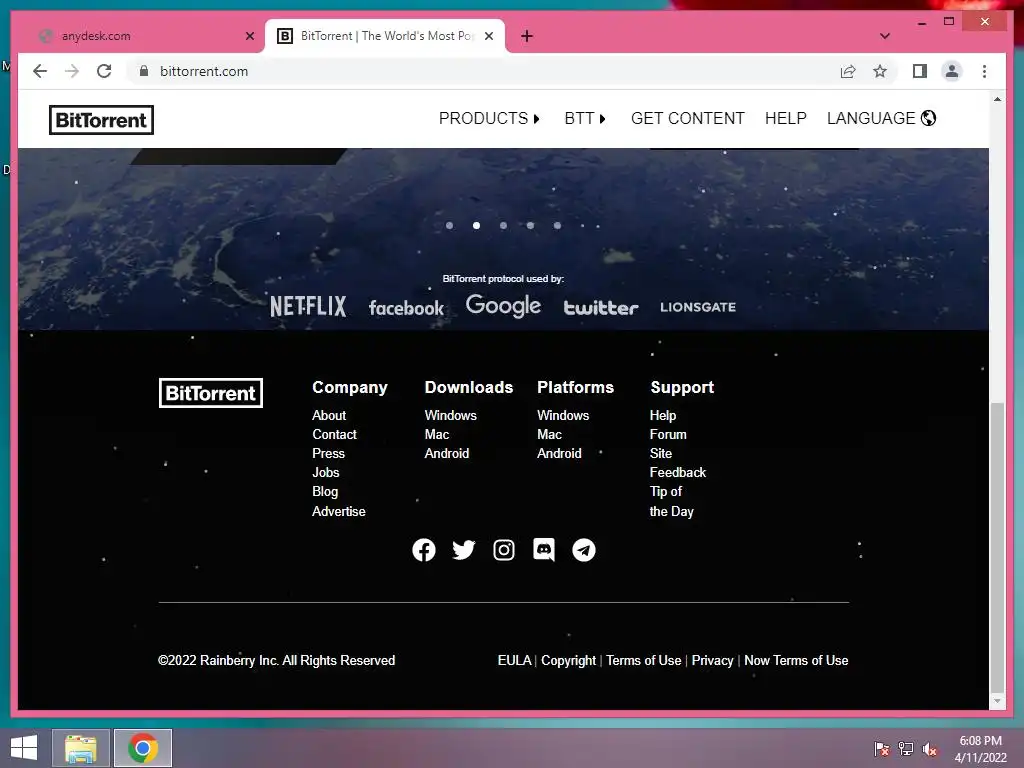Open the Instagram social icon
Image resolution: width=1024 pixels, height=768 pixels.
coord(504,550)
